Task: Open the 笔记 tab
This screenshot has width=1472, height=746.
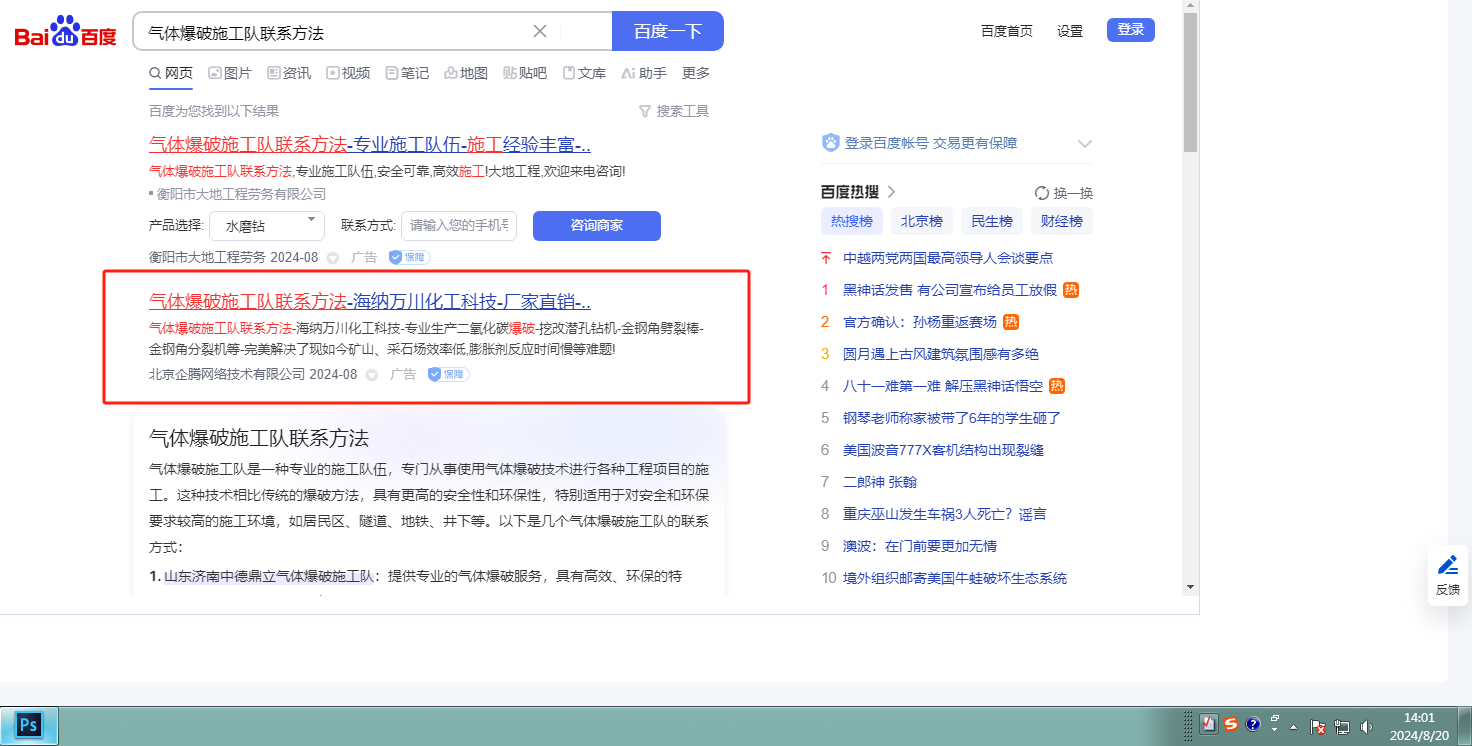Action: point(407,73)
